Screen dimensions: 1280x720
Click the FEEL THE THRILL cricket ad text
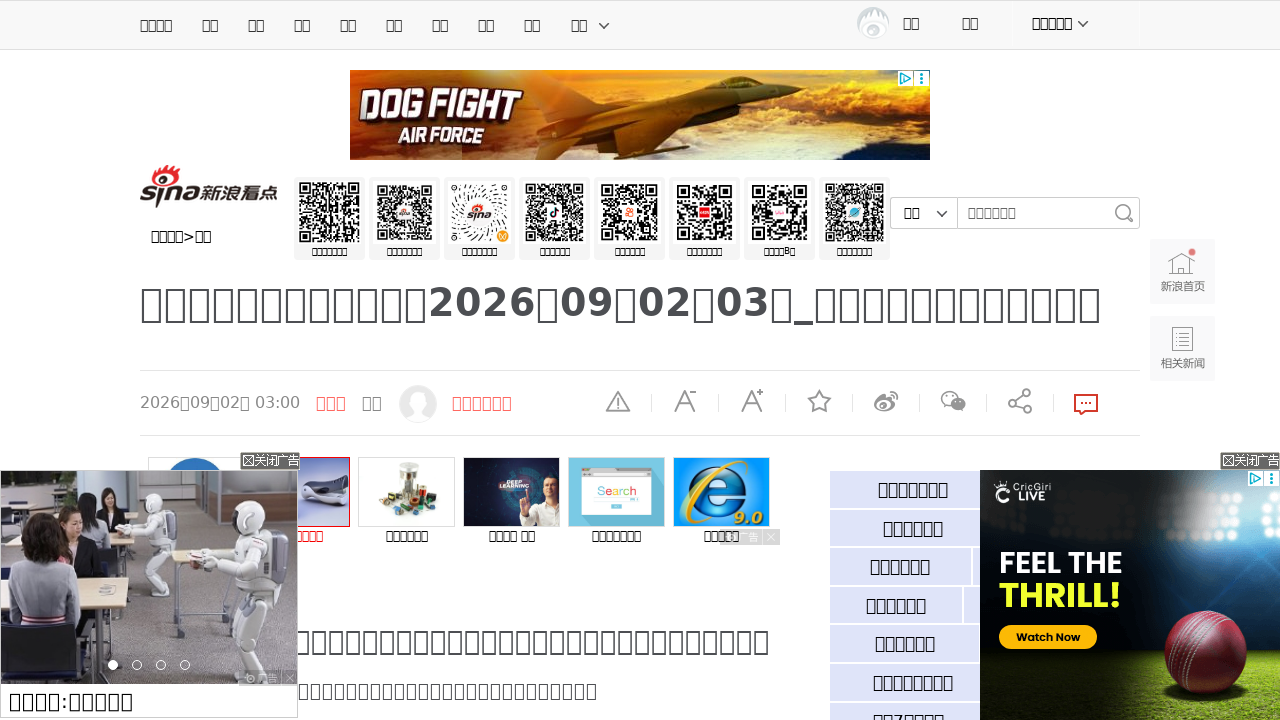[1060, 580]
